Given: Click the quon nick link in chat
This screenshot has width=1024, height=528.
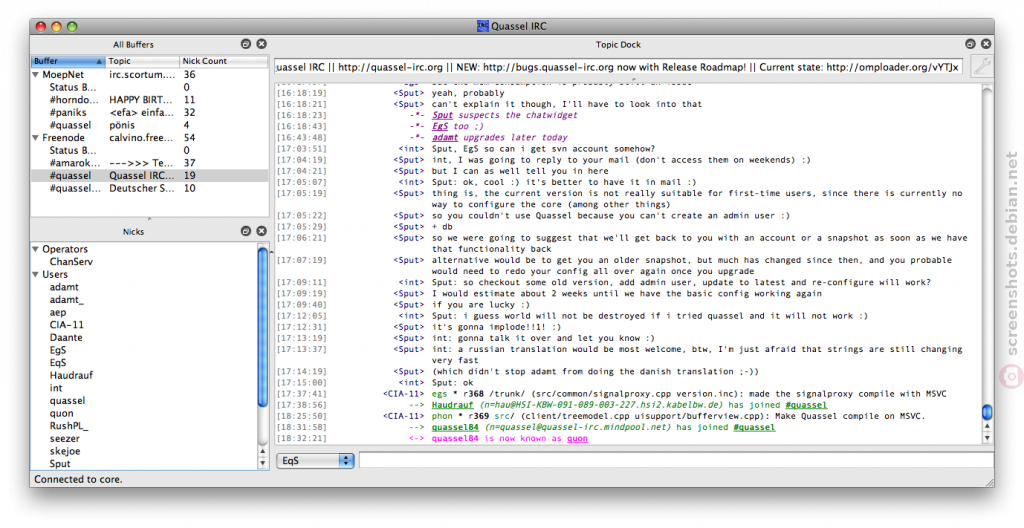Looking at the screenshot, I should tap(577, 438).
